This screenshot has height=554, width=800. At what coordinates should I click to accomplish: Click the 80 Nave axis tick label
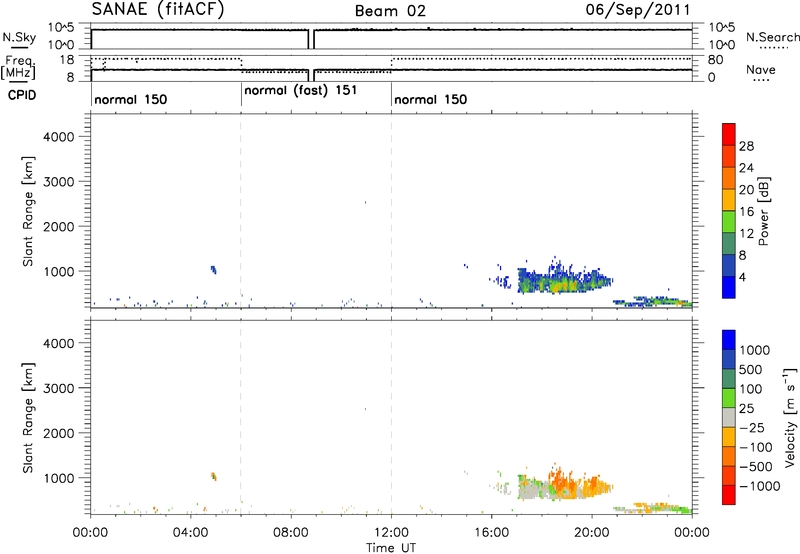pos(715,60)
